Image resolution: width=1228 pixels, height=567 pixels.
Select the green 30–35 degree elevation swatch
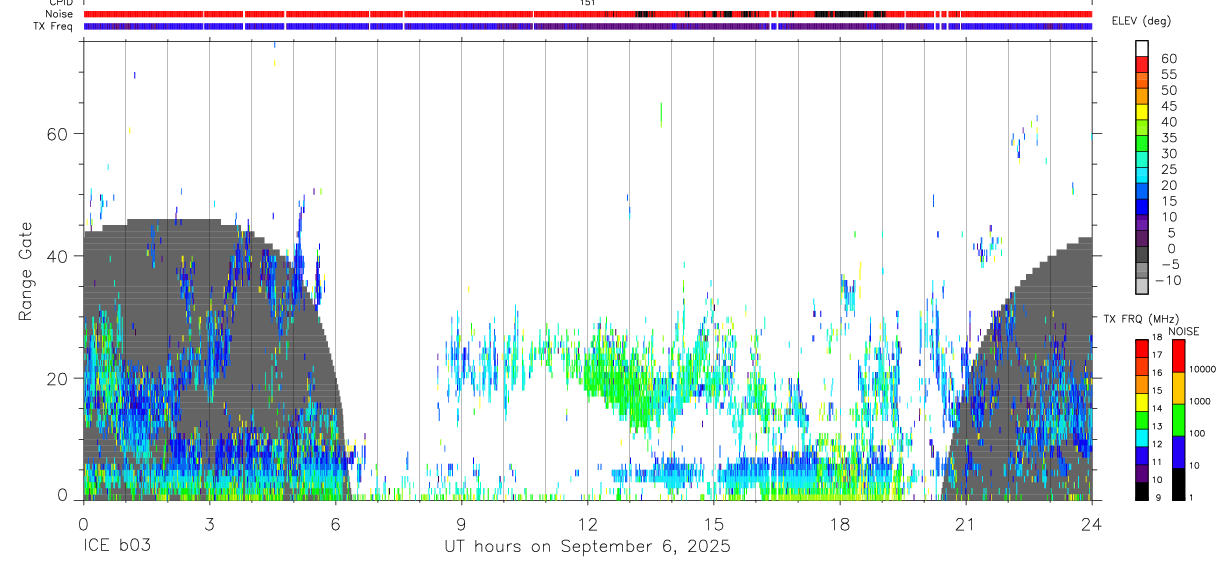click(x=1142, y=145)
